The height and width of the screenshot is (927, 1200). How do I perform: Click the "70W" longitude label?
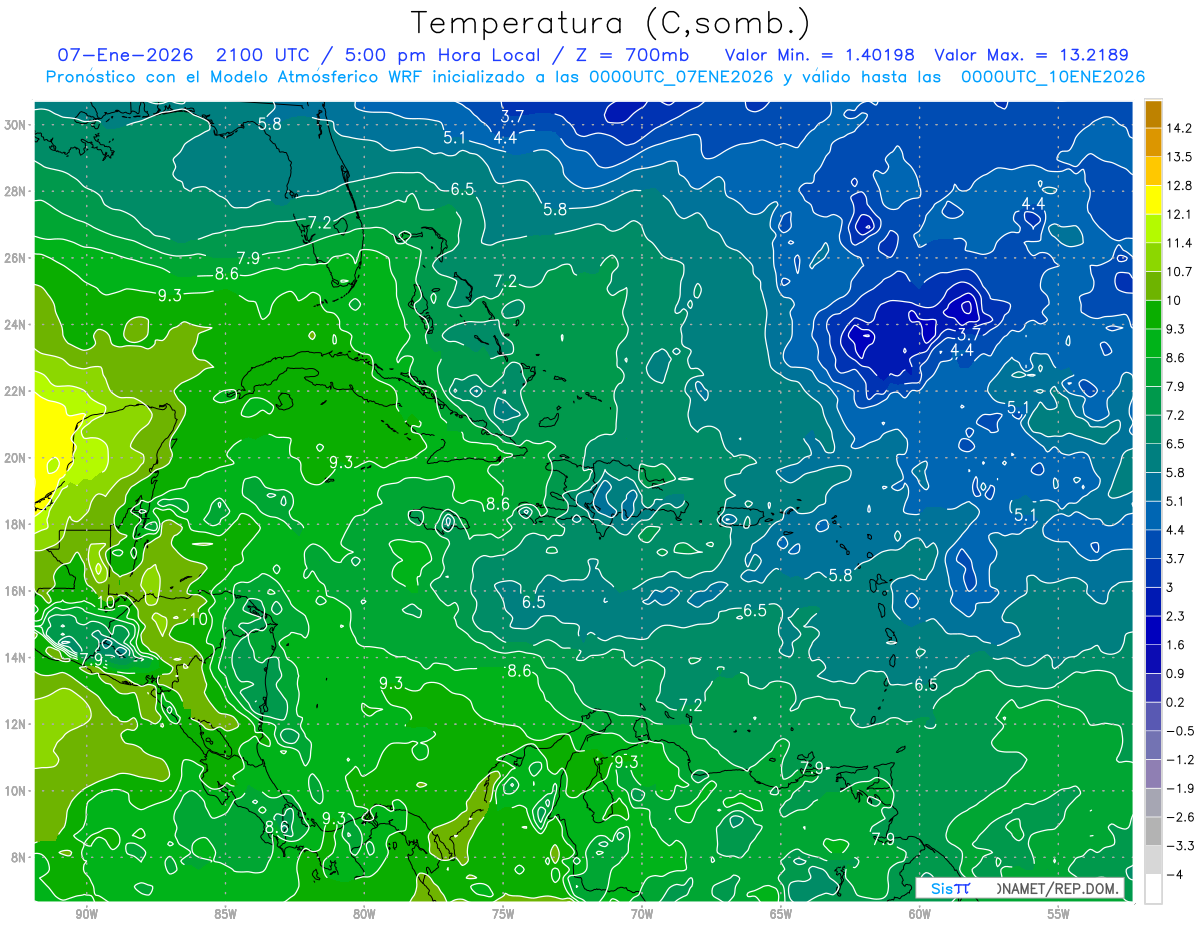point(642,915)
